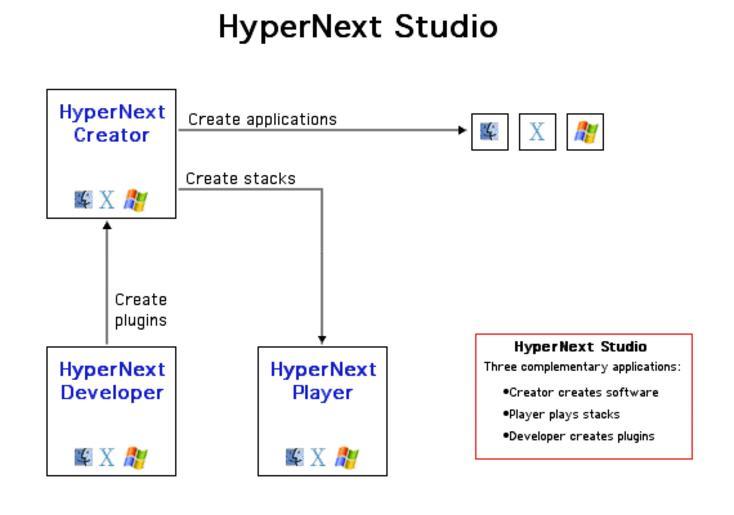
Task: Select the Windows icon in the HyperNext Developer box
Action: 135,459
